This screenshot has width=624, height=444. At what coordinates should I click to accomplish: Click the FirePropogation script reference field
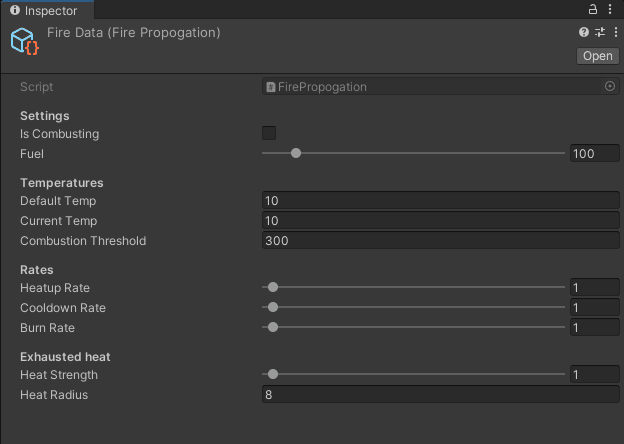point(441,87)
